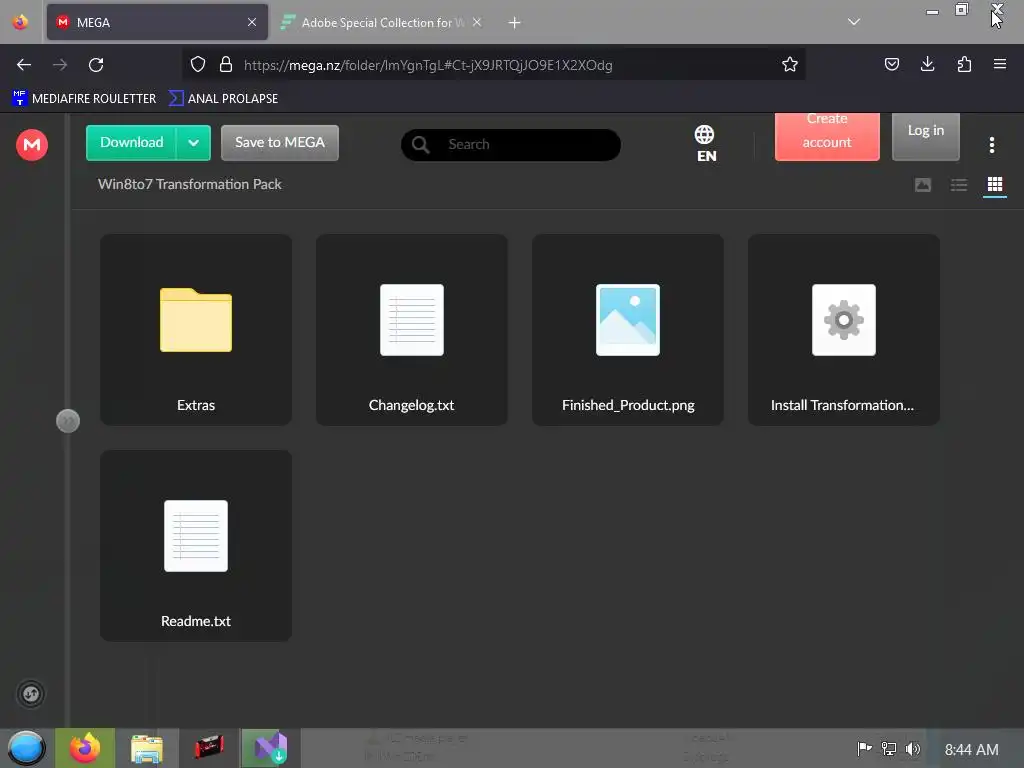1024x768 pixels.
Task: Restore down the Firefox window
Action: [961, 10]
